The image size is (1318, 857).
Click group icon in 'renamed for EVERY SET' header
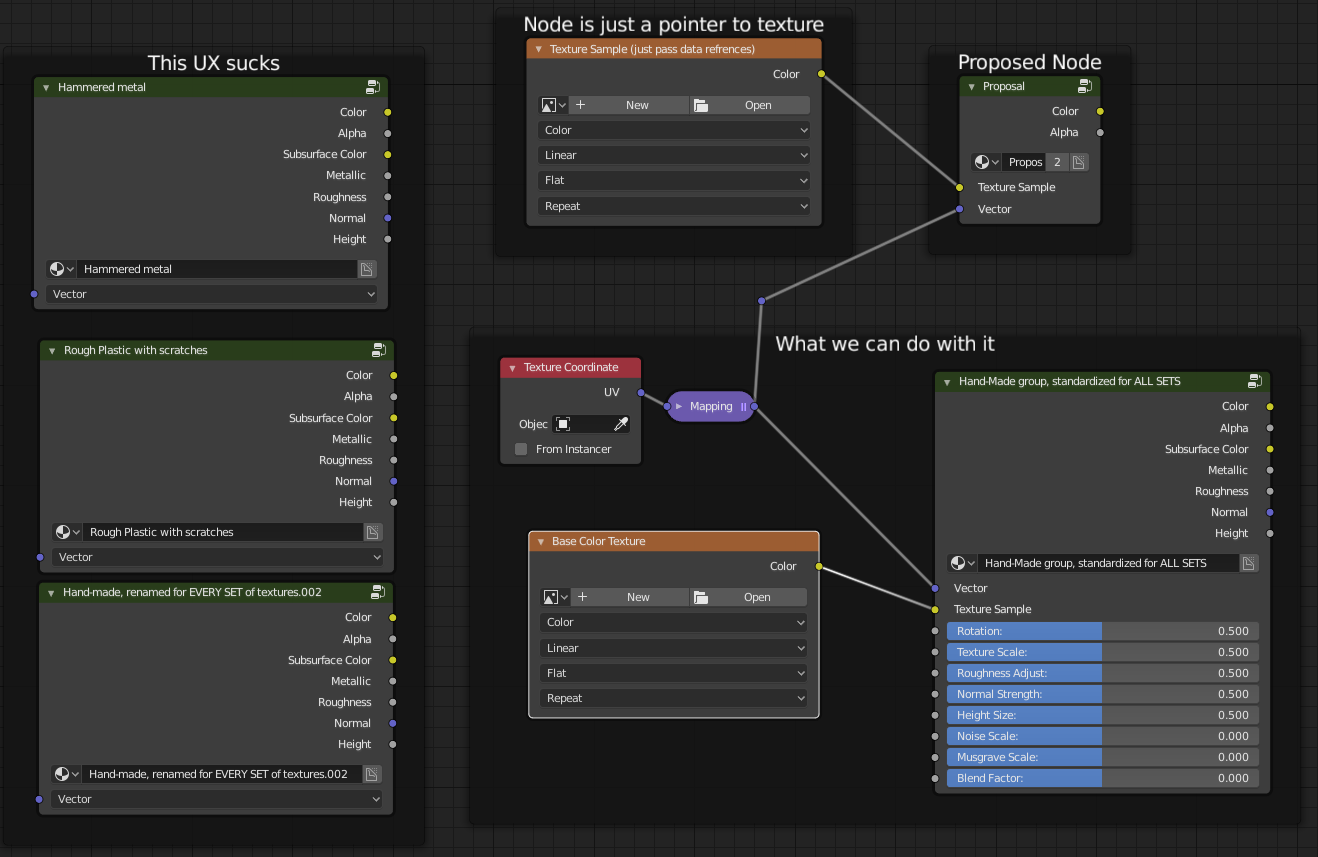(x=378, y=592)
